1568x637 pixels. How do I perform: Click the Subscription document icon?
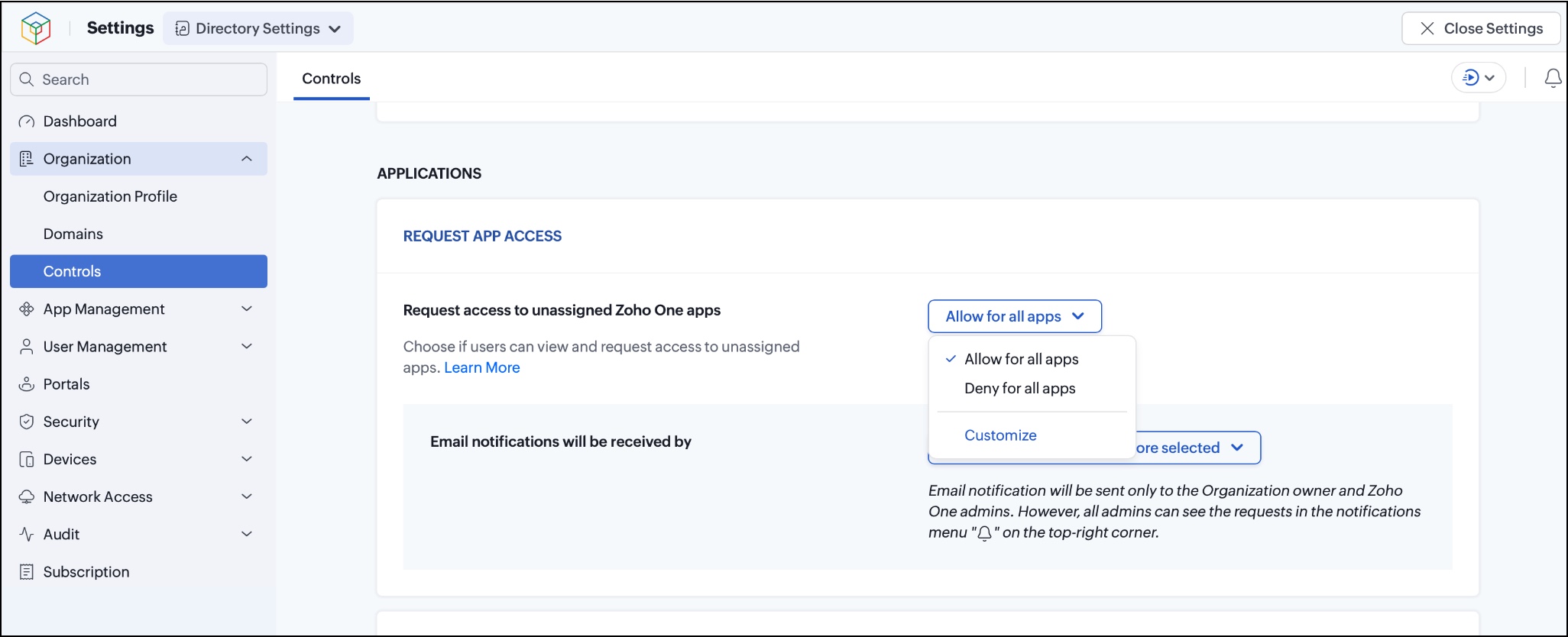tap(27, 572)
